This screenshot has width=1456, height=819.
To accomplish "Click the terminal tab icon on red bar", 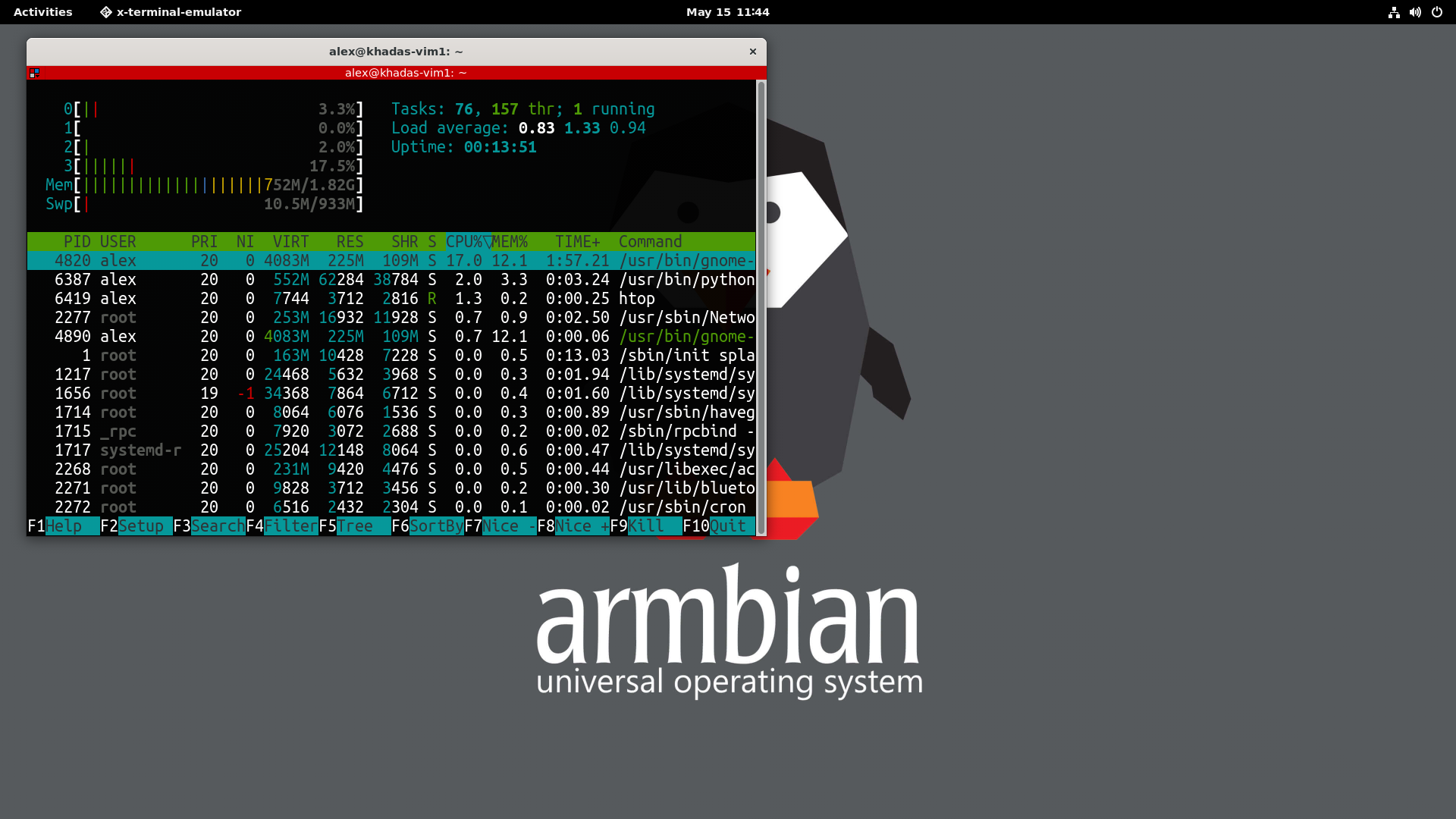I will [x=34, y=74].
